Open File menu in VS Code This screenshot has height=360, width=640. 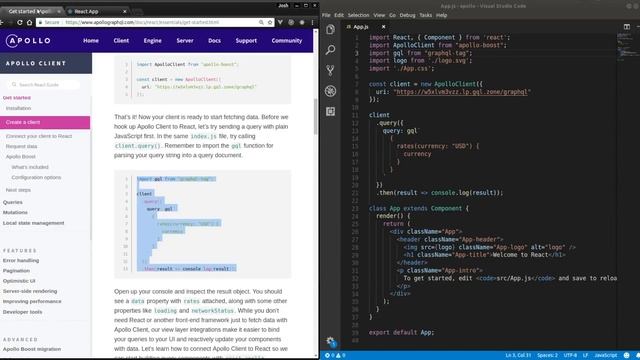coord(326,15)
